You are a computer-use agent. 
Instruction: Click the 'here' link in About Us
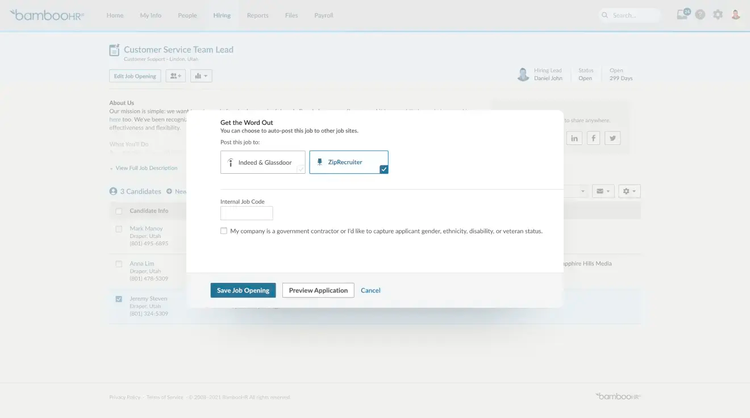pyautogui.click(x=115, y=120)
